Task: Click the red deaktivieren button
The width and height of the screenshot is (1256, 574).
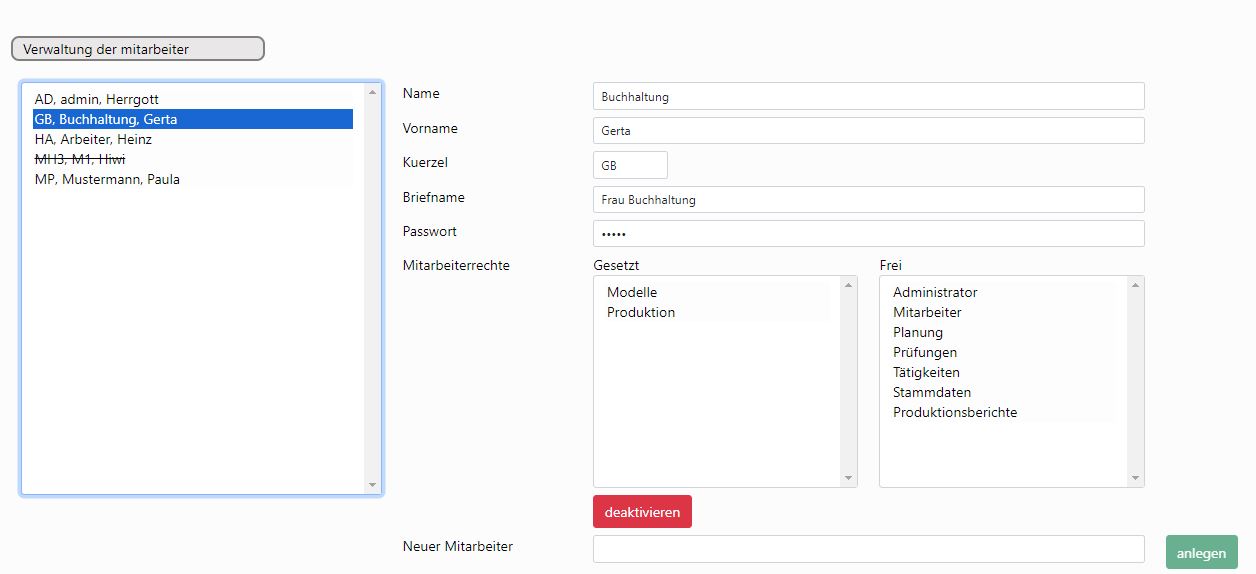Action: 642,511
